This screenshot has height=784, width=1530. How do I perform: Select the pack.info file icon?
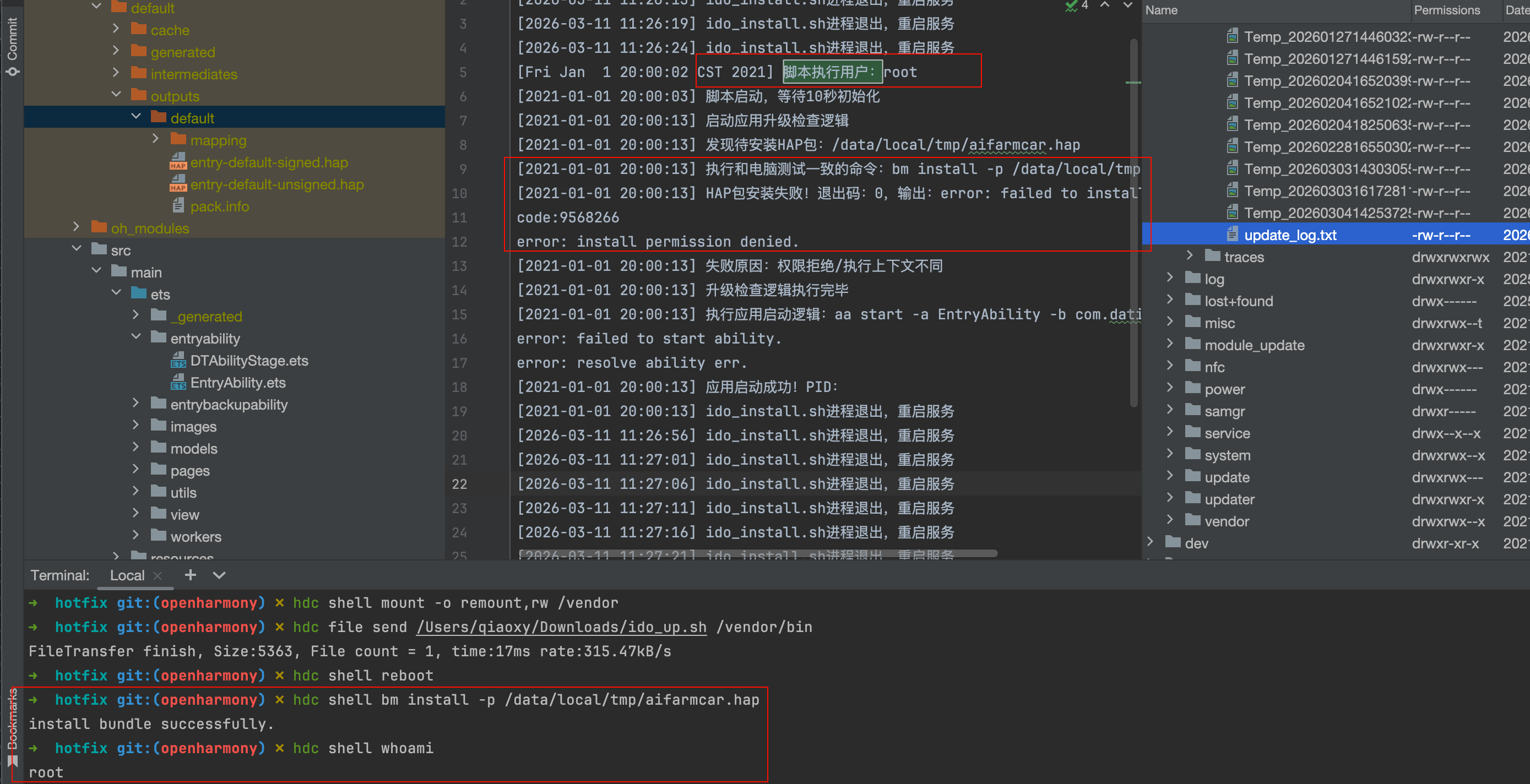coord(177,206)
